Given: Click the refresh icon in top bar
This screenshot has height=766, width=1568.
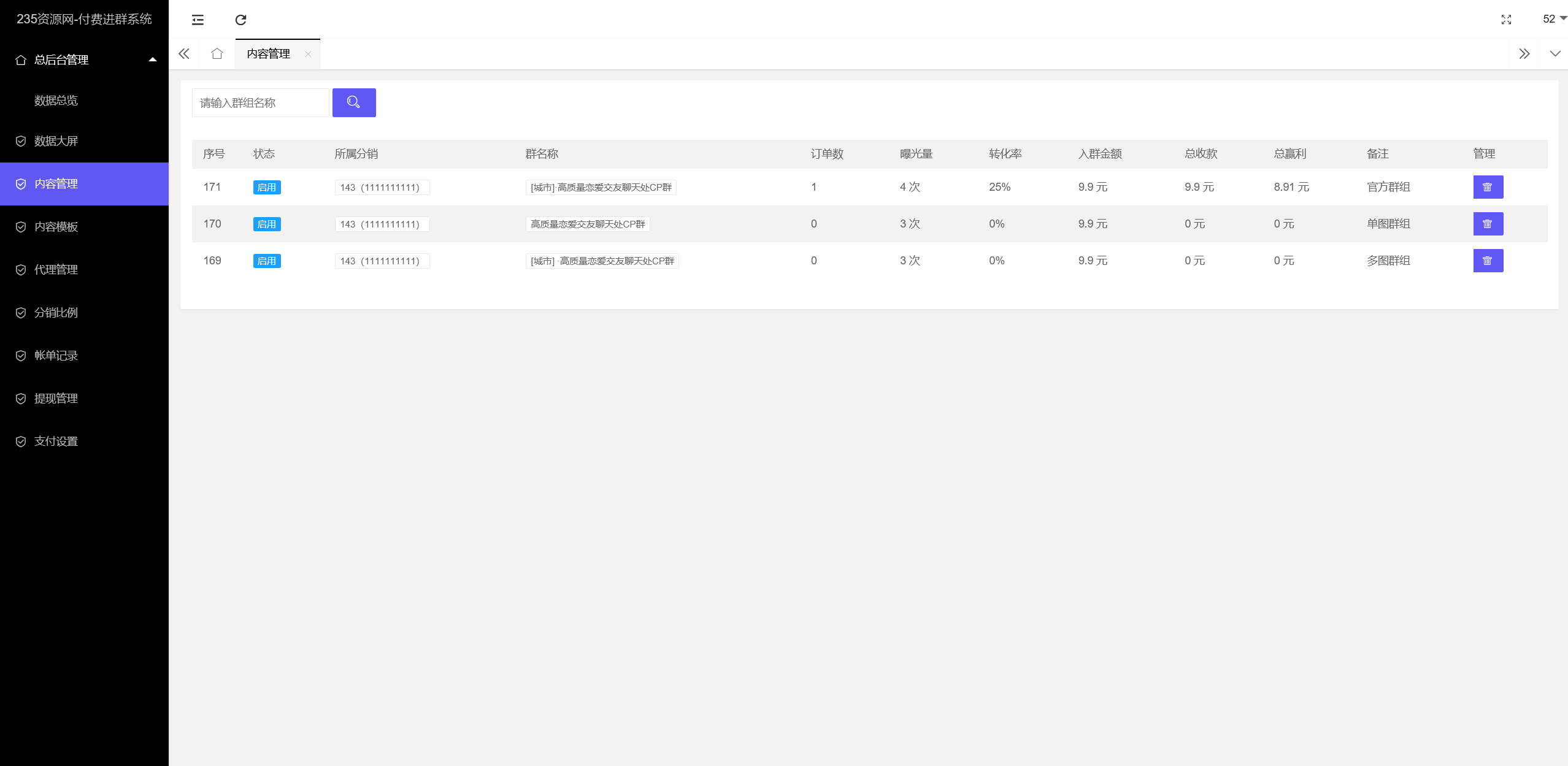Looking at the screenshot, I should 240,20.
